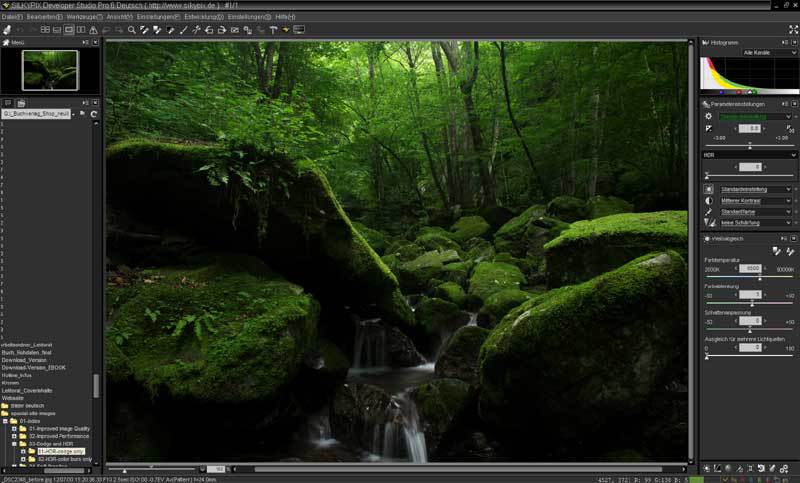Click the hammer tool icon in toolbar

[x=273, y=30]
